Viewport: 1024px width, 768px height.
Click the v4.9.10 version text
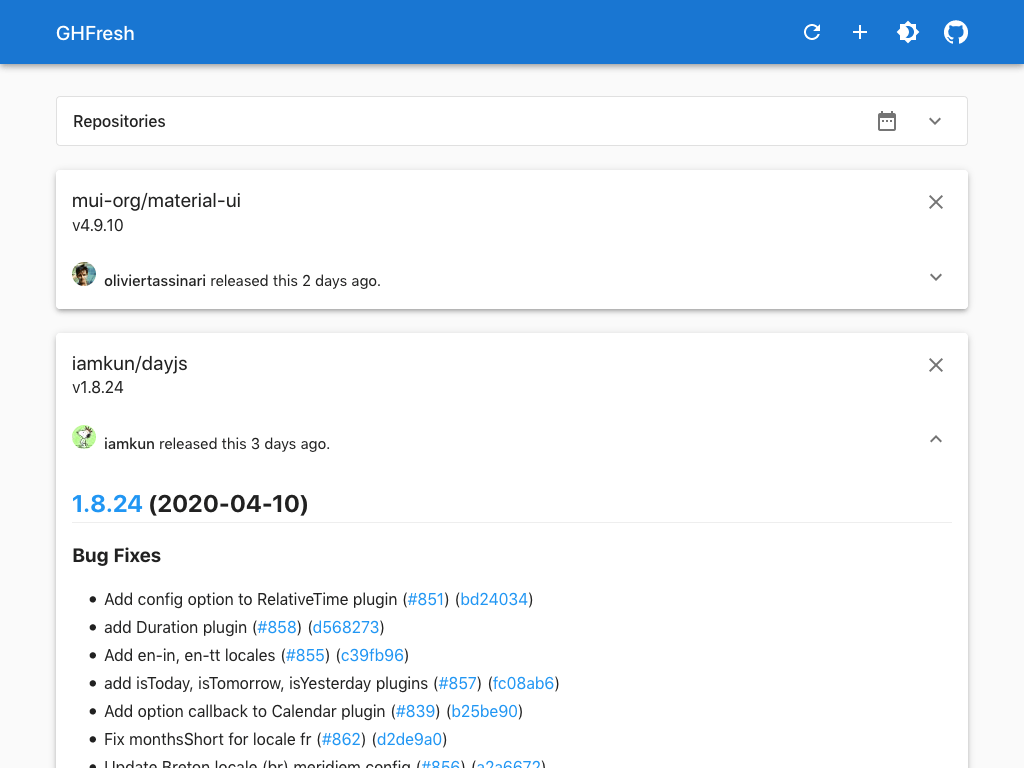point(98,225)
